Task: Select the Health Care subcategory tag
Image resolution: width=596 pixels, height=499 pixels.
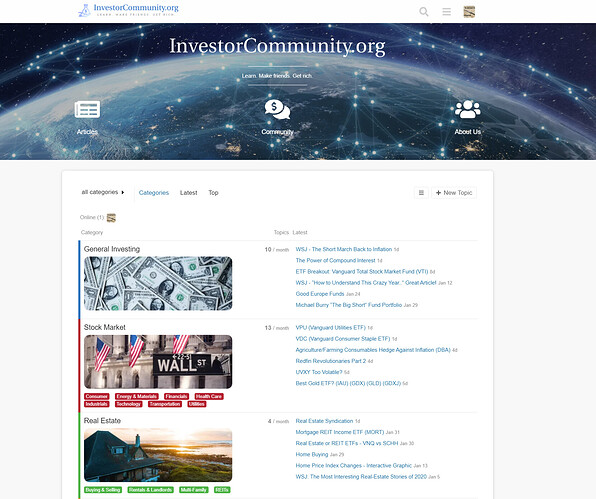Action: click(x=209, y=396)
